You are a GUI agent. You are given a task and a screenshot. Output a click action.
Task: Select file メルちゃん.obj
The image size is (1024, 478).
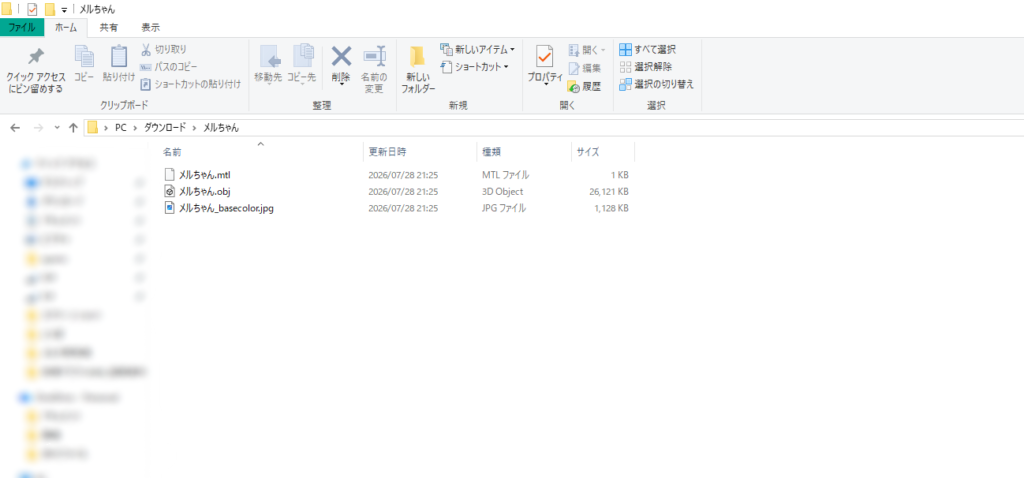point(205,191)
